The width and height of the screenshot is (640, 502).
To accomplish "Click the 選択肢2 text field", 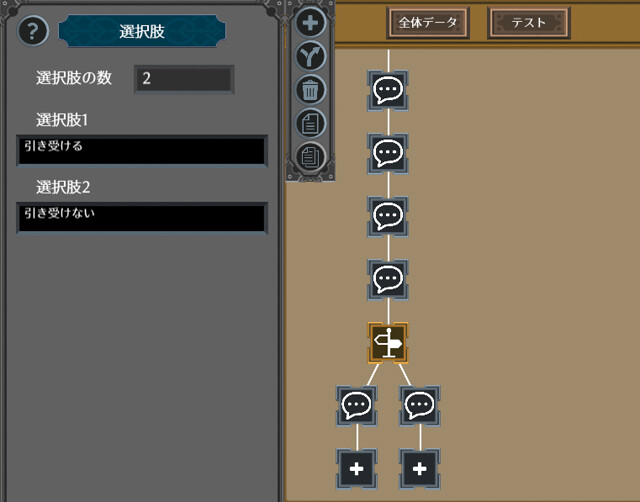I will pyautogui.click(x=142, y=218).
